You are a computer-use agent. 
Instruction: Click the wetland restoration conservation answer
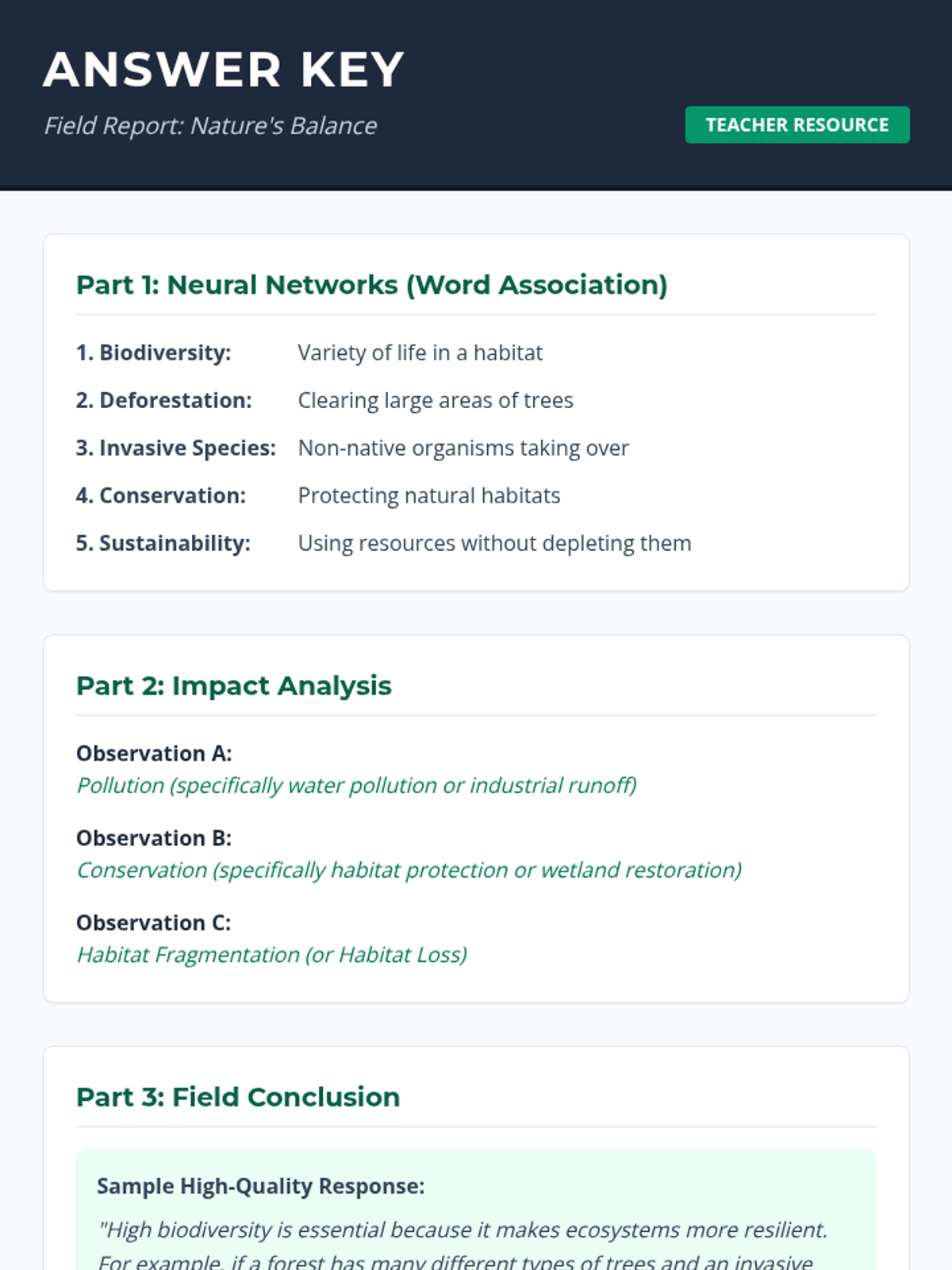[409, 870]
